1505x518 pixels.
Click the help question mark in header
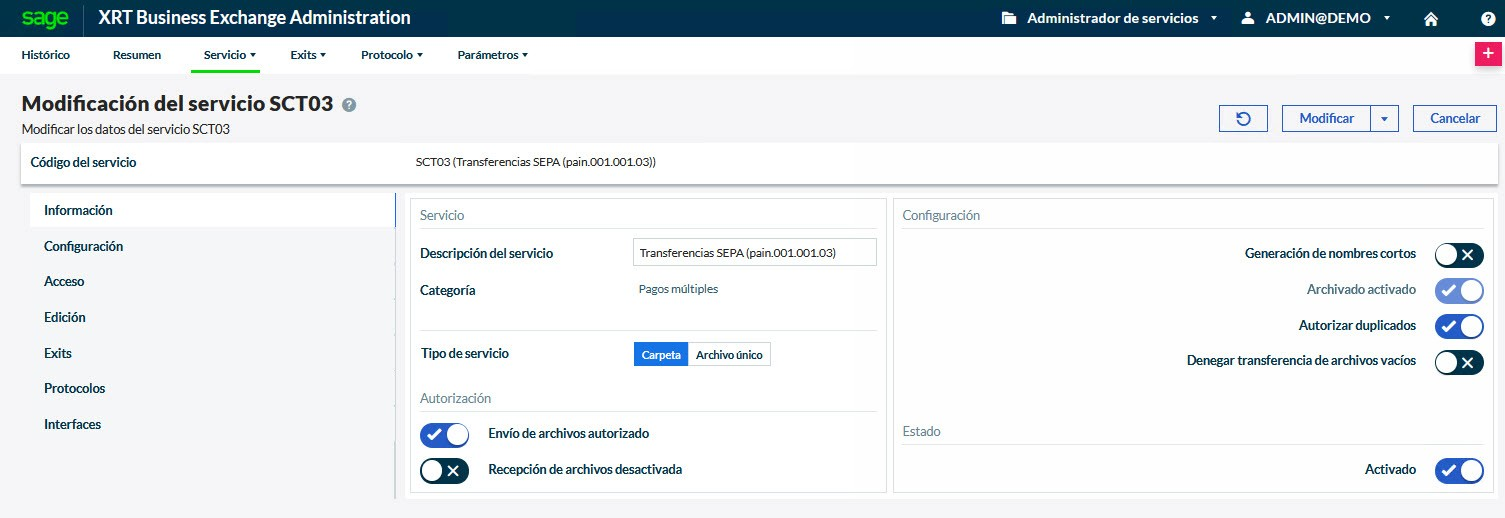click(x=1487, y=18)
